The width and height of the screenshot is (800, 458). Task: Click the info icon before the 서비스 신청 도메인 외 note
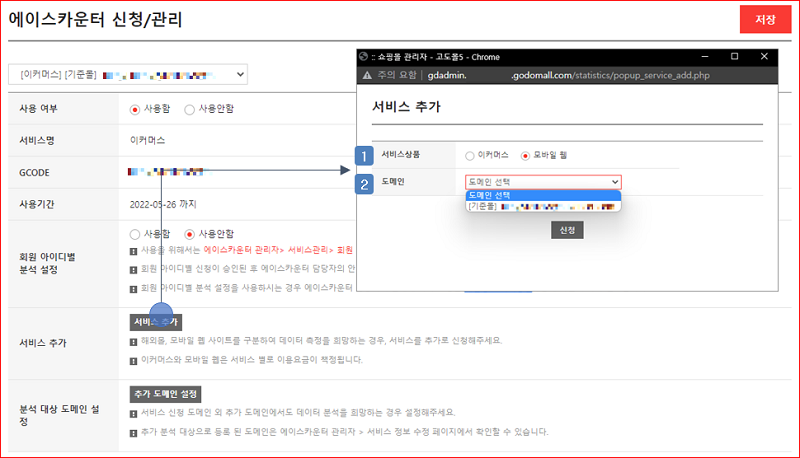135,413
